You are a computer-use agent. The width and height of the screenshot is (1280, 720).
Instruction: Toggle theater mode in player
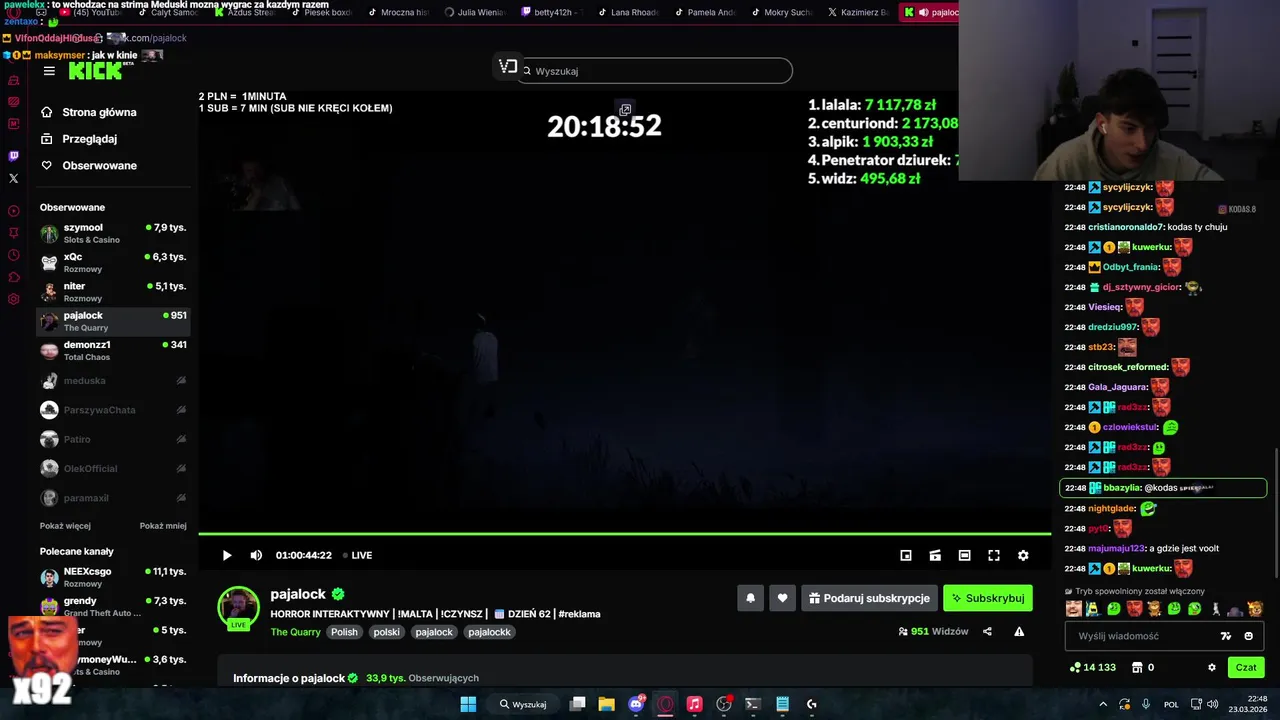(964, 555)
